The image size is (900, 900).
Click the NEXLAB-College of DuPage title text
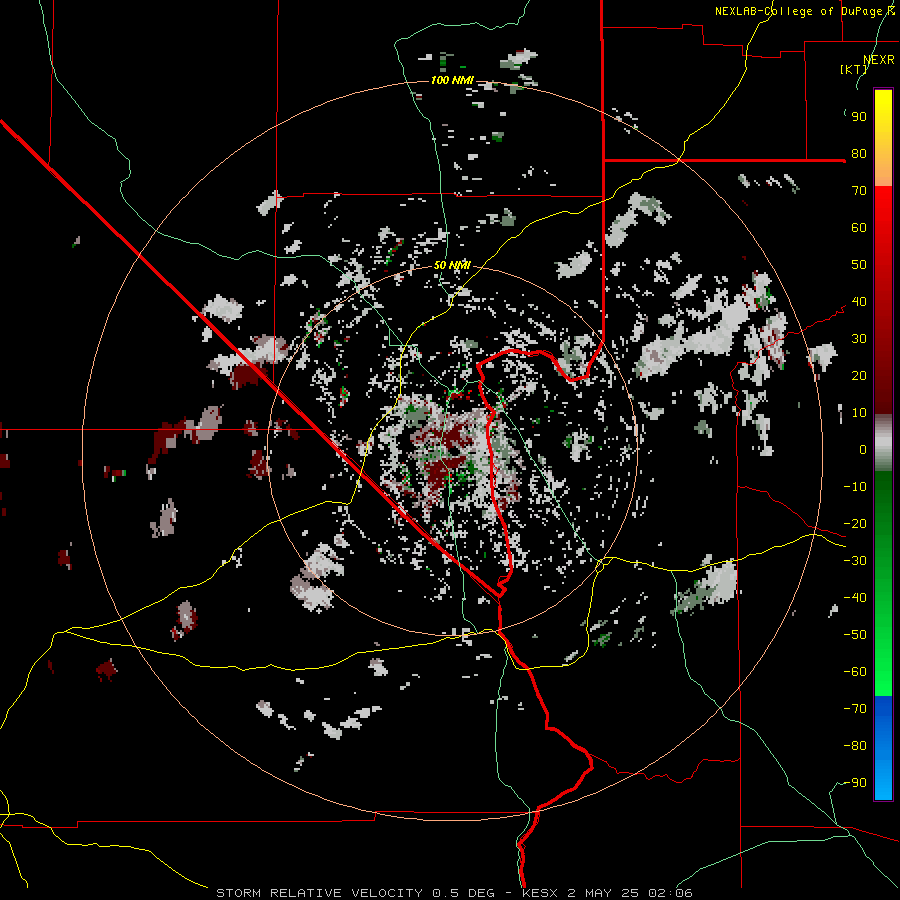point(804,11)
